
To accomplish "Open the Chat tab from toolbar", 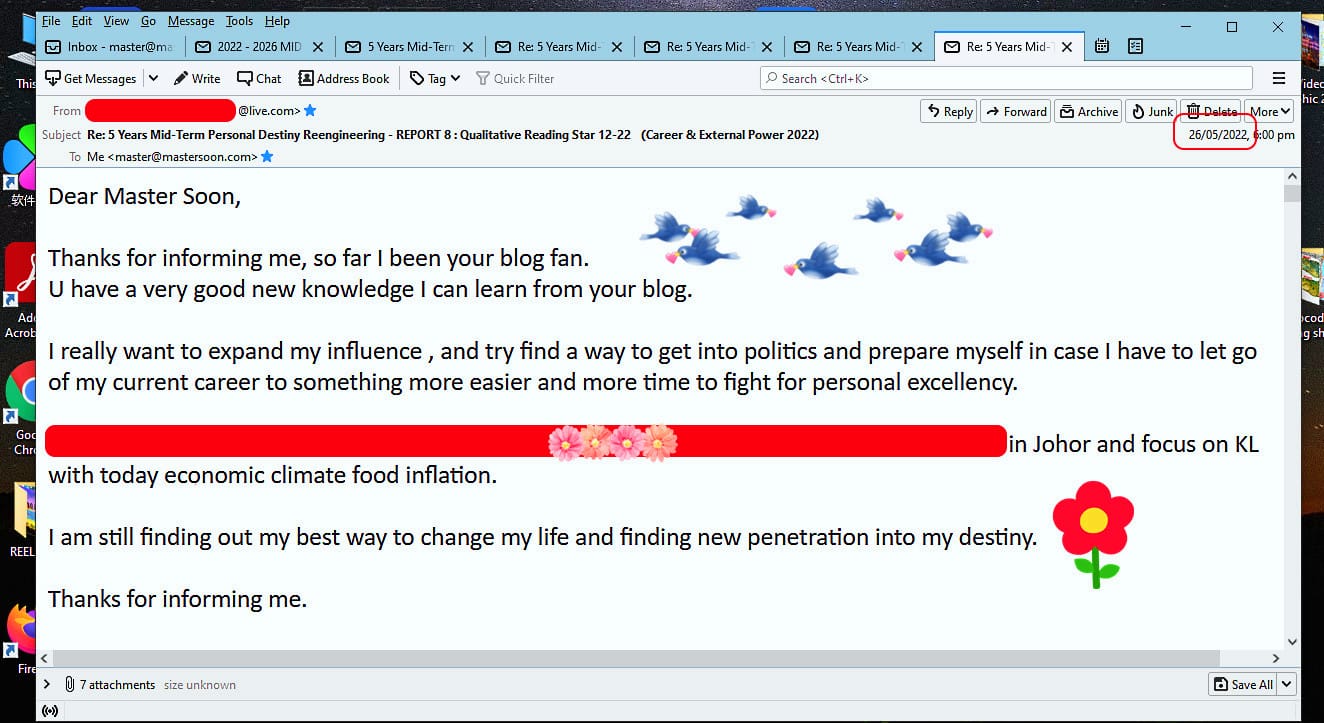I will [x=259, y=78].
